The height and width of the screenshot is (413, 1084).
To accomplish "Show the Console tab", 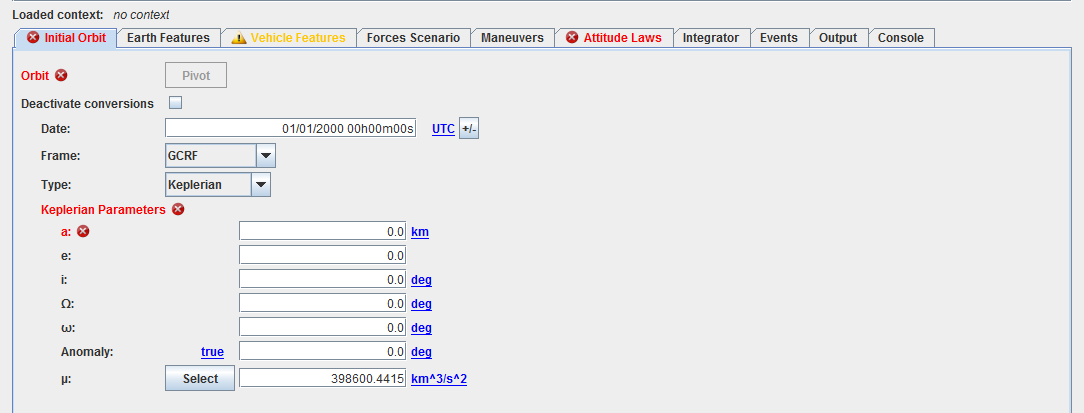I will pyautogui.click(x=900, y=38).
